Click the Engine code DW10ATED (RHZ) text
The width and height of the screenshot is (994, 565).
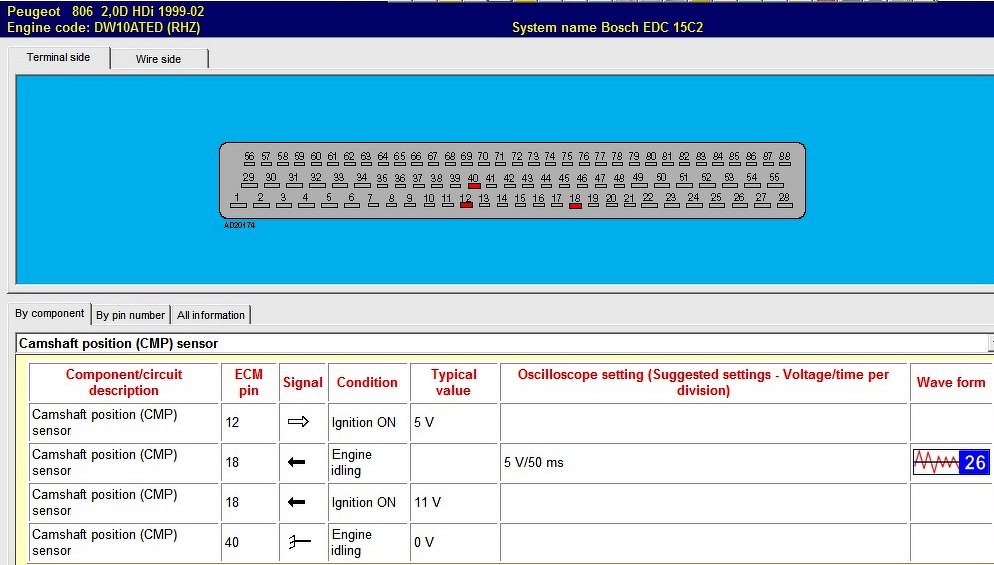tap(103, 27)
